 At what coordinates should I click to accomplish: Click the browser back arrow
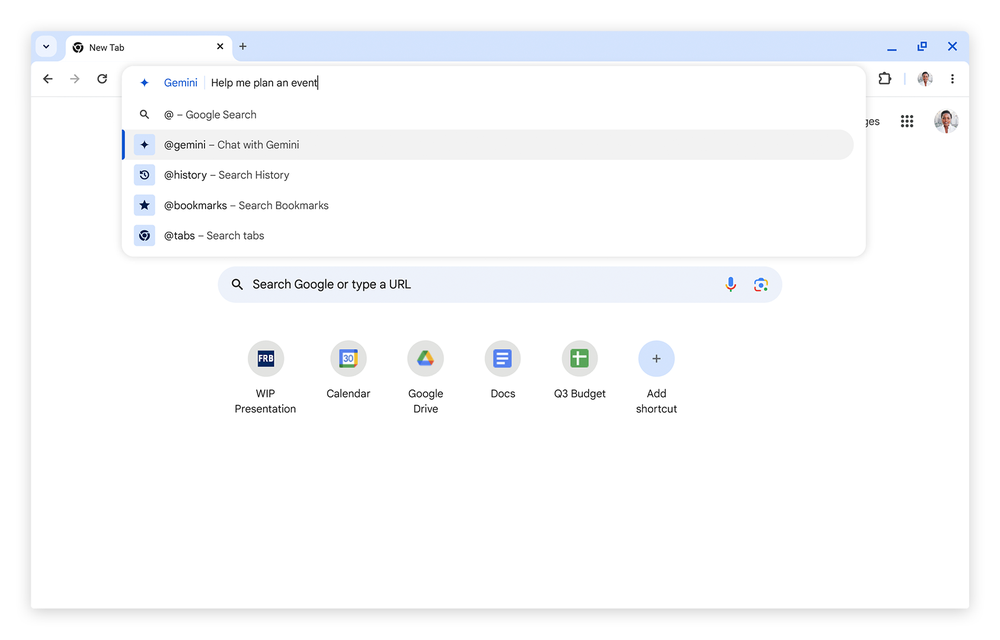[48, 79]
